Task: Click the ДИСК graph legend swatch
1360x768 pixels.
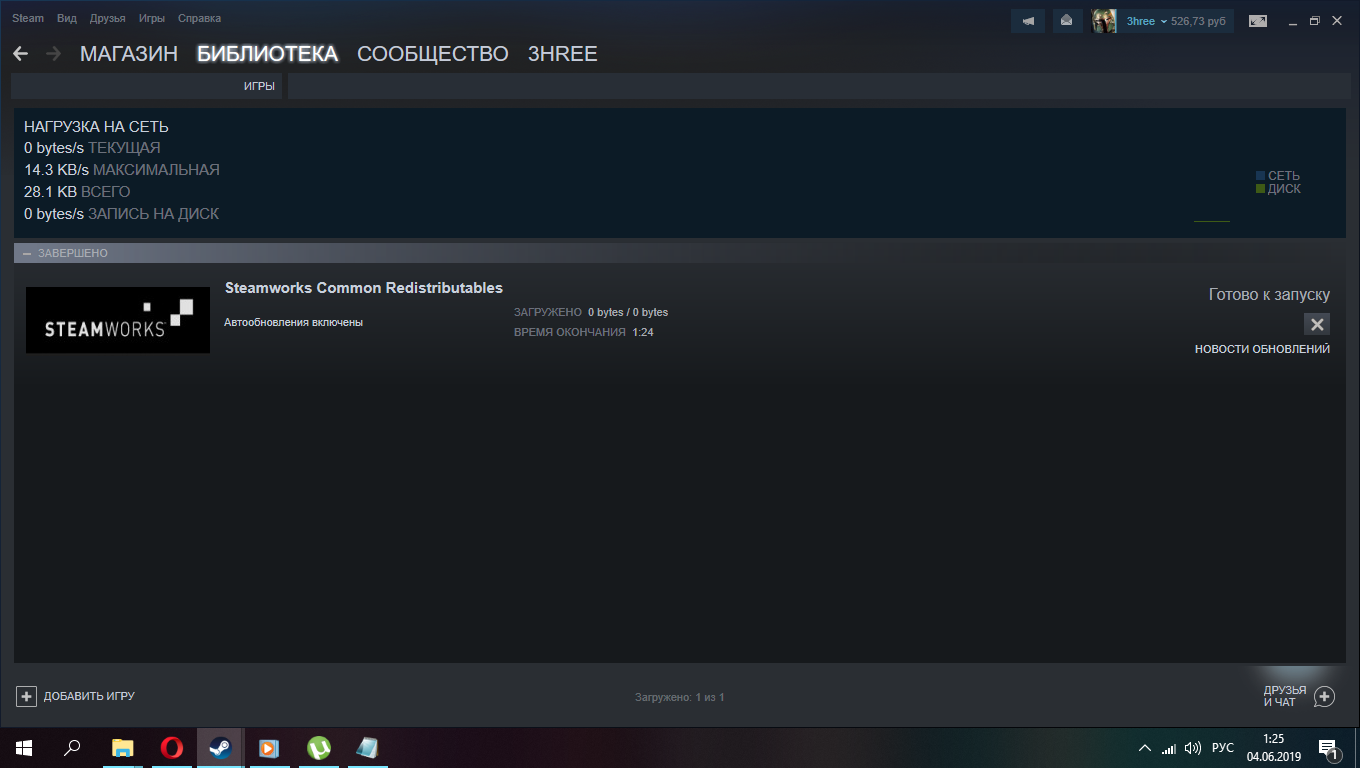Action: point(1261,189)
